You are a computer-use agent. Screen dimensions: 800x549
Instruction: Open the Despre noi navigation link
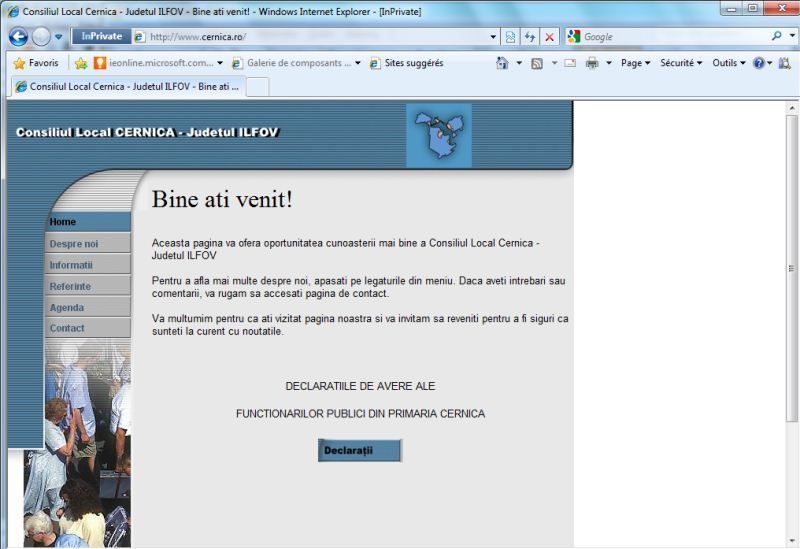75,243
